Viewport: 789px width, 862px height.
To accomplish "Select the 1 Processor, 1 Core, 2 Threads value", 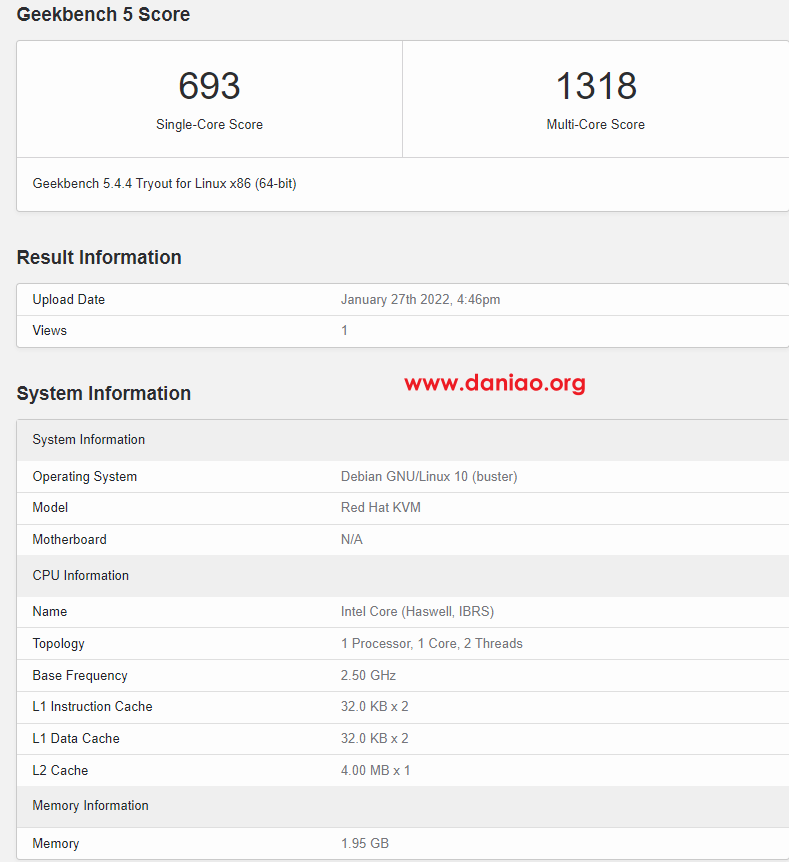I will pos(432,644).
